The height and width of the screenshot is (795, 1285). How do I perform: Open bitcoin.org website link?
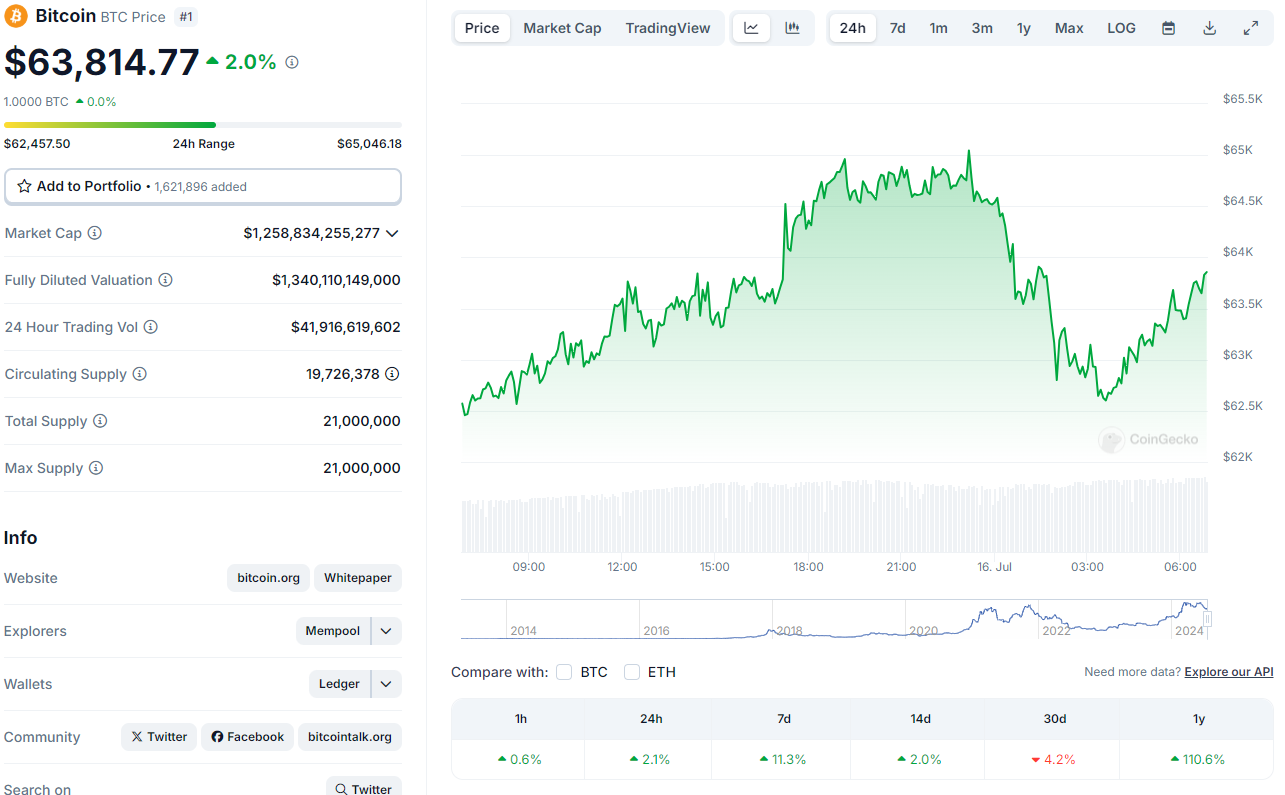(x=269, y=578)
